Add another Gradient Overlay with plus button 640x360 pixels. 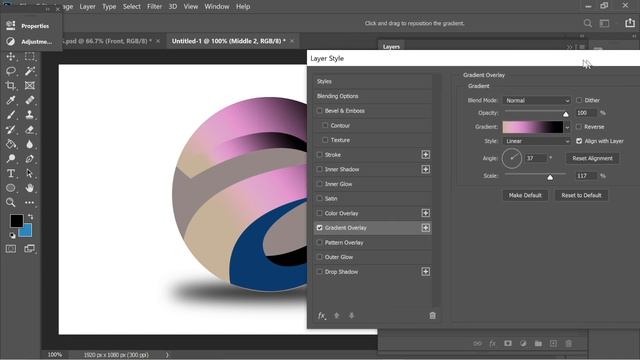click(425, 228)
